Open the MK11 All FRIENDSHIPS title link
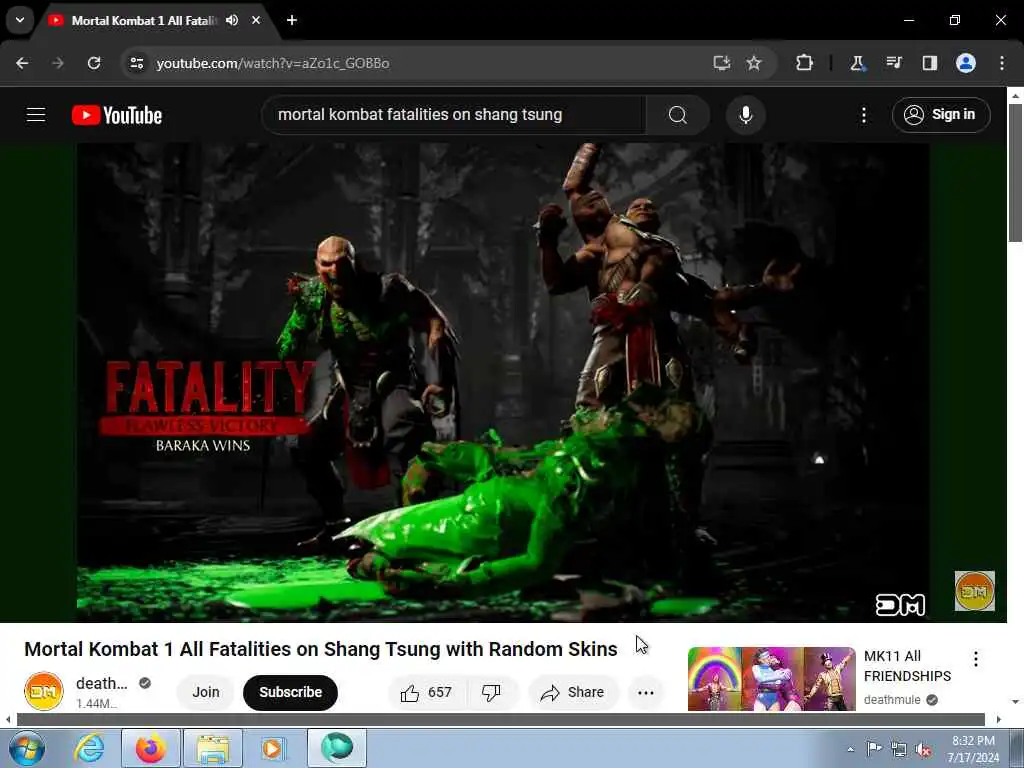 (907, 666)
